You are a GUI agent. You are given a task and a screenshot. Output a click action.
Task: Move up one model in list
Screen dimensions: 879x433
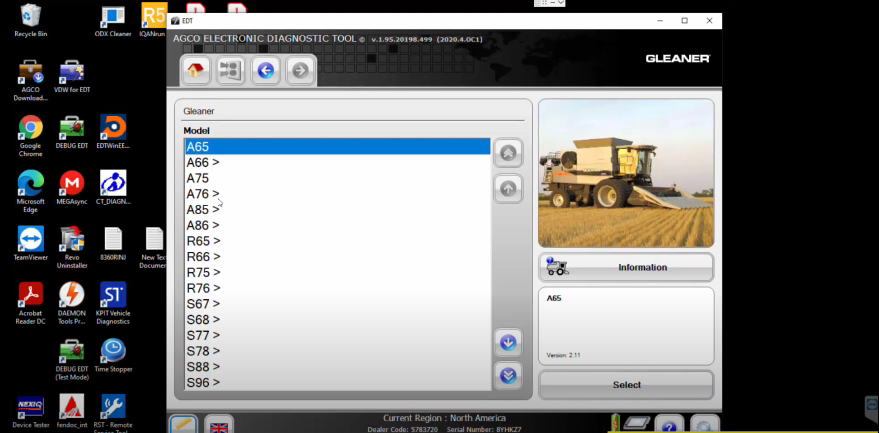tap(508, 188)
